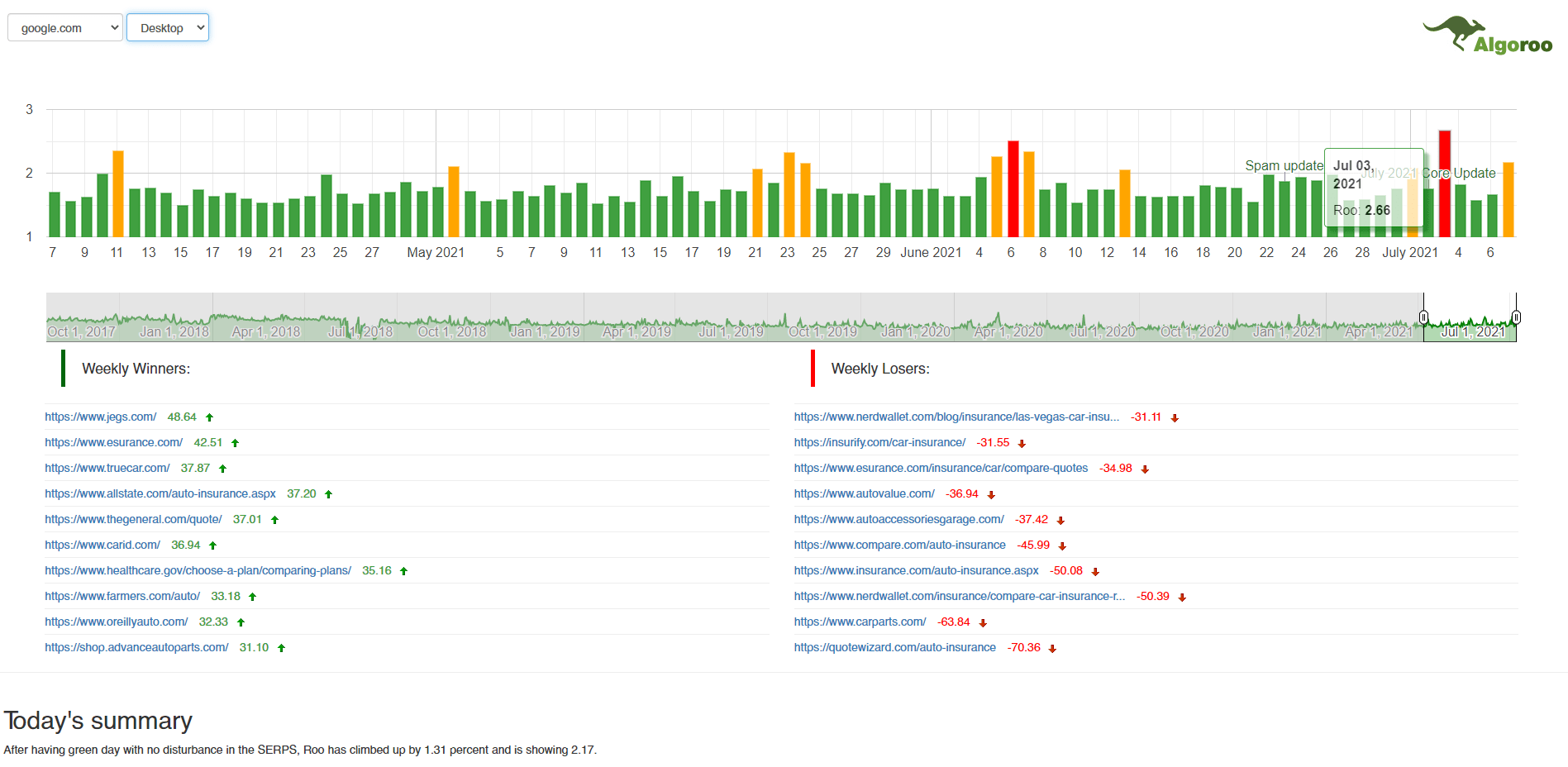Click the tallest red bar after July 2021
This screenshot has width=1568, height=767.
pos(1445,184)
